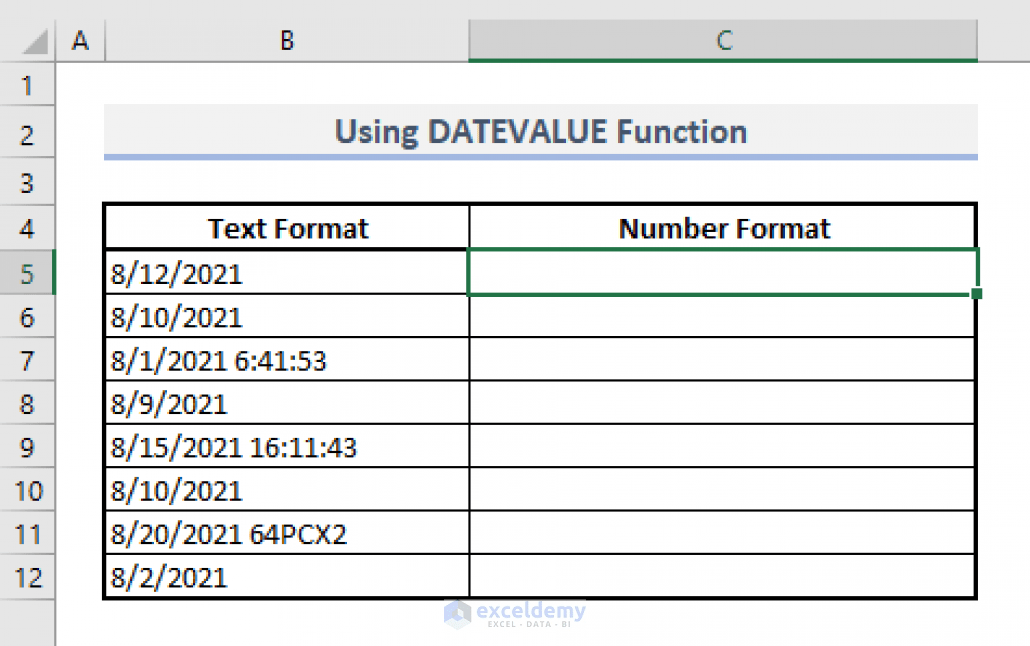1030x646 pixels.
Task: Select the cell containing 8/15/2021 16:11:43
Action: [x=287, y=447]
